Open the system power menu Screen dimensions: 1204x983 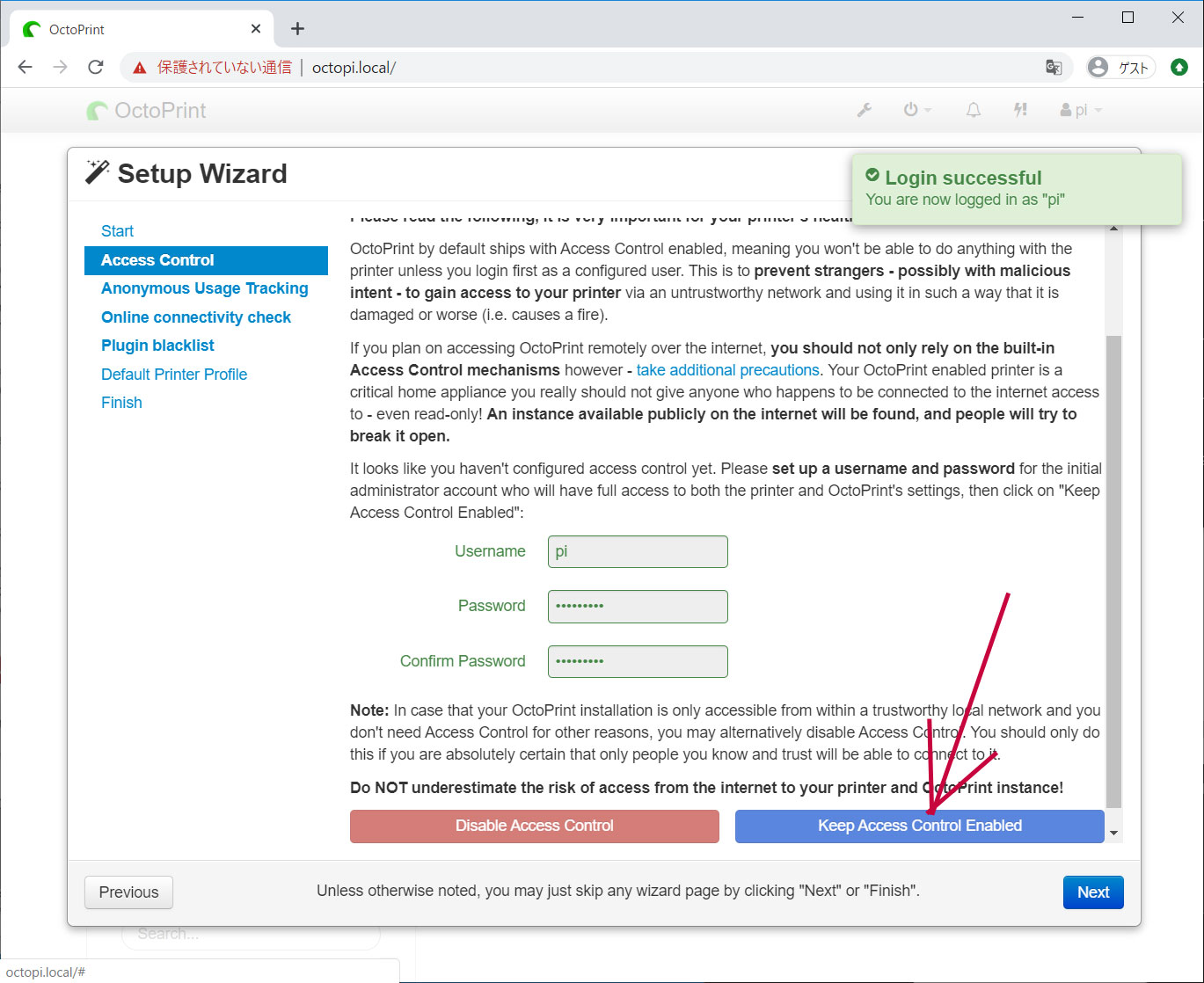click(917, 110)
